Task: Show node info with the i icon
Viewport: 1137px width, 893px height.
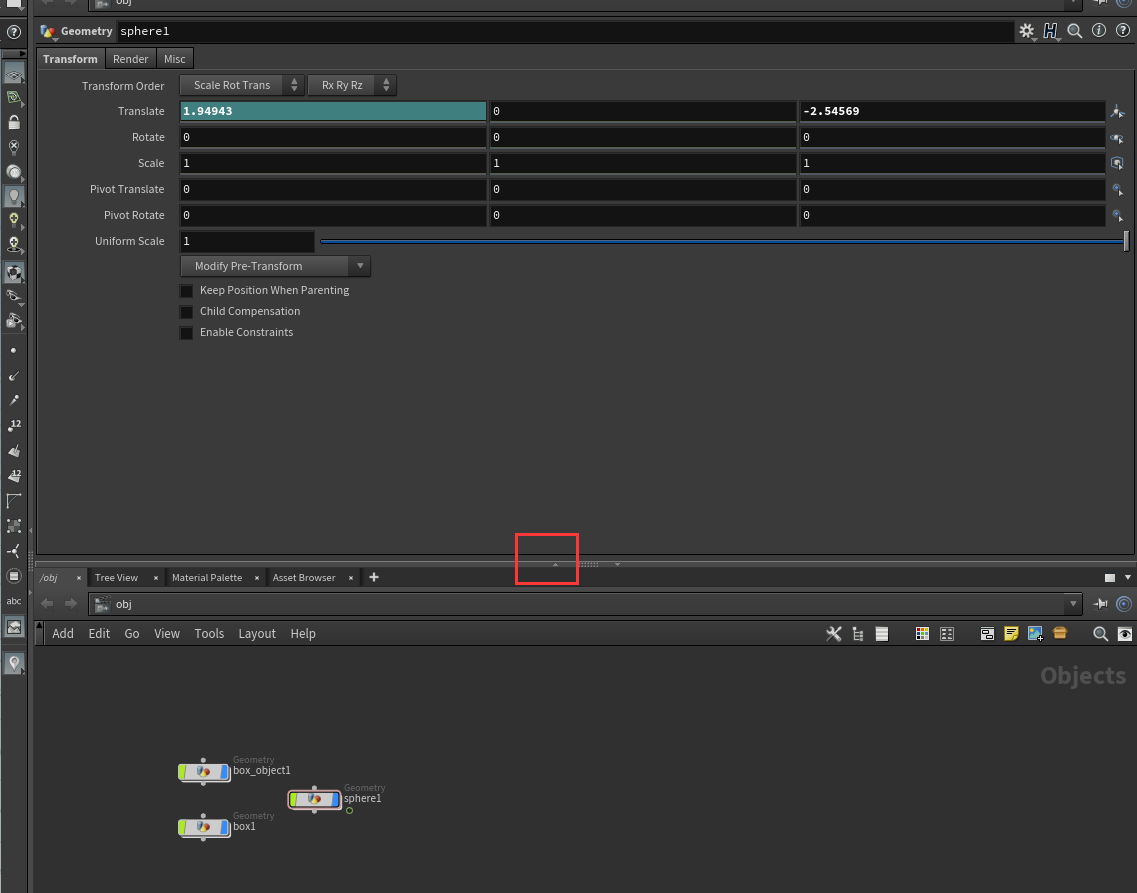Action: pos(1099,30)
